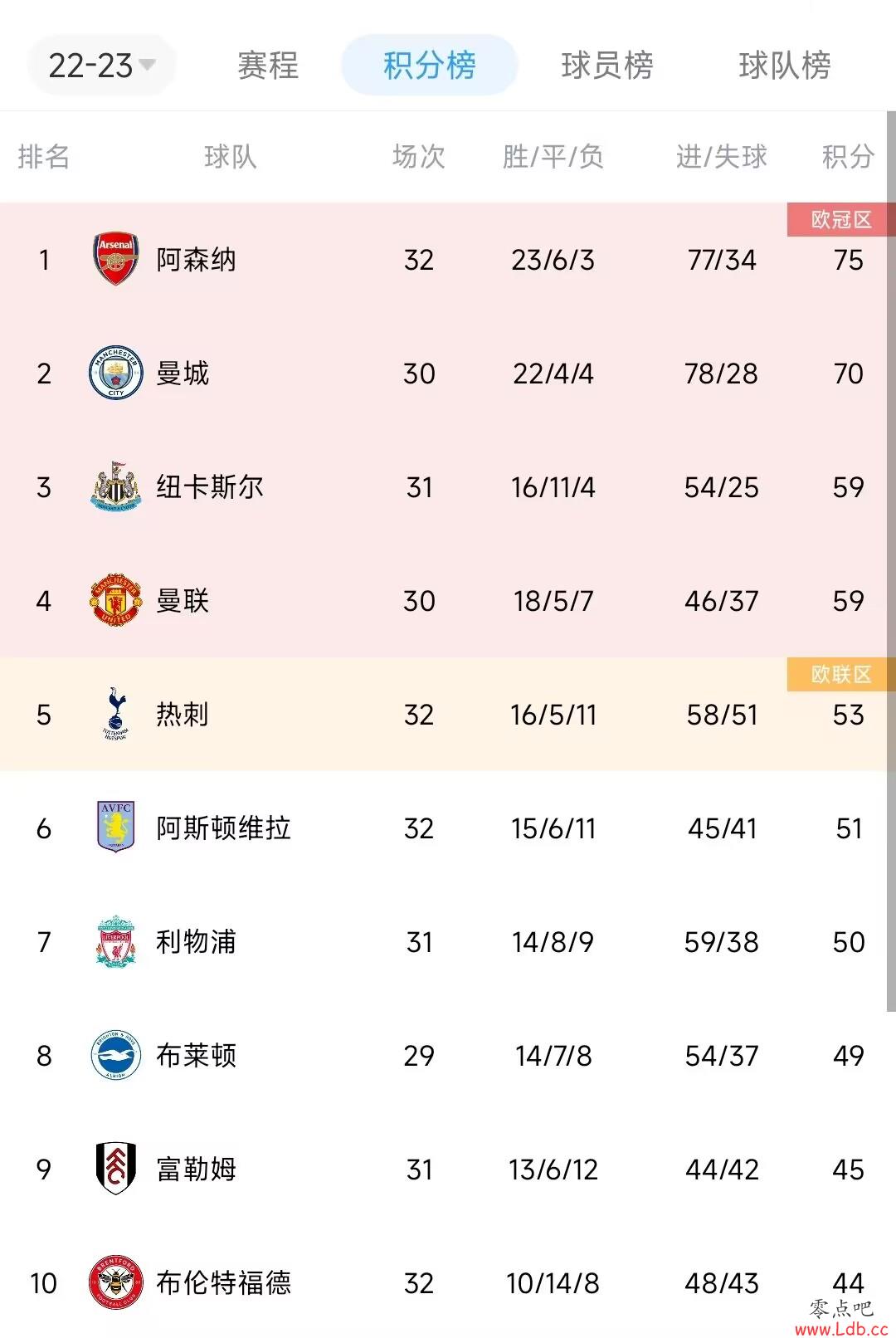Go to the 球队榜 tab
The width and height of the screenshot is (896, 1338).
pyautogui.click(x=784, y=65)
